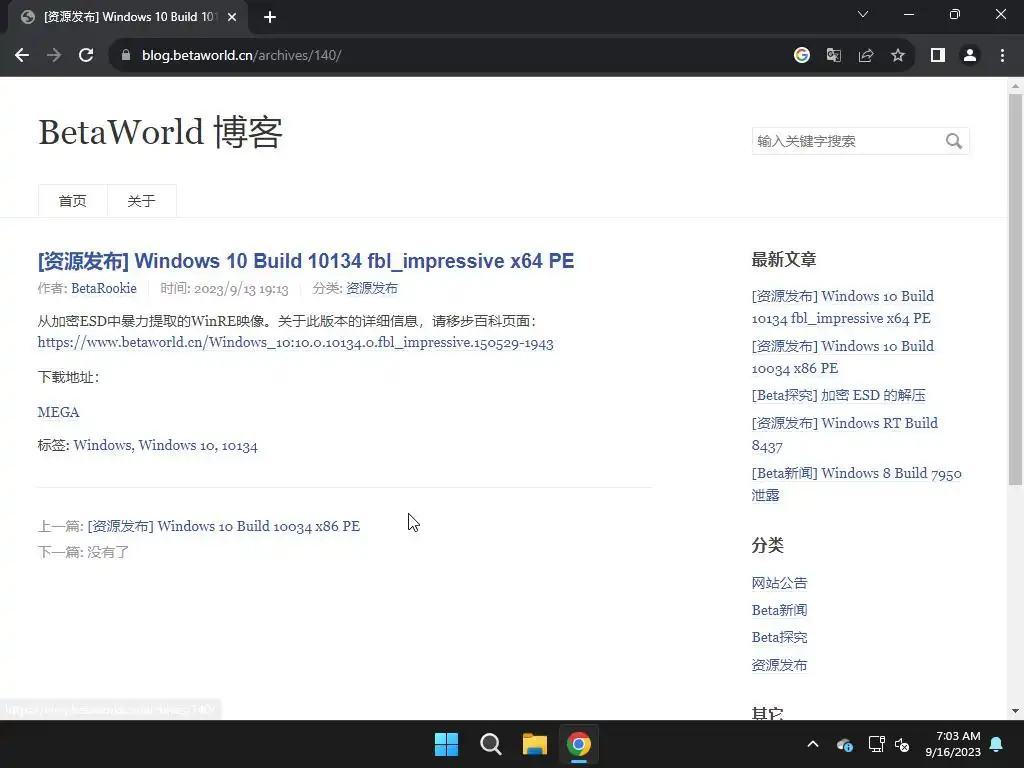Open sidebar article 加密 ESD 的解压

click(839, 395)
